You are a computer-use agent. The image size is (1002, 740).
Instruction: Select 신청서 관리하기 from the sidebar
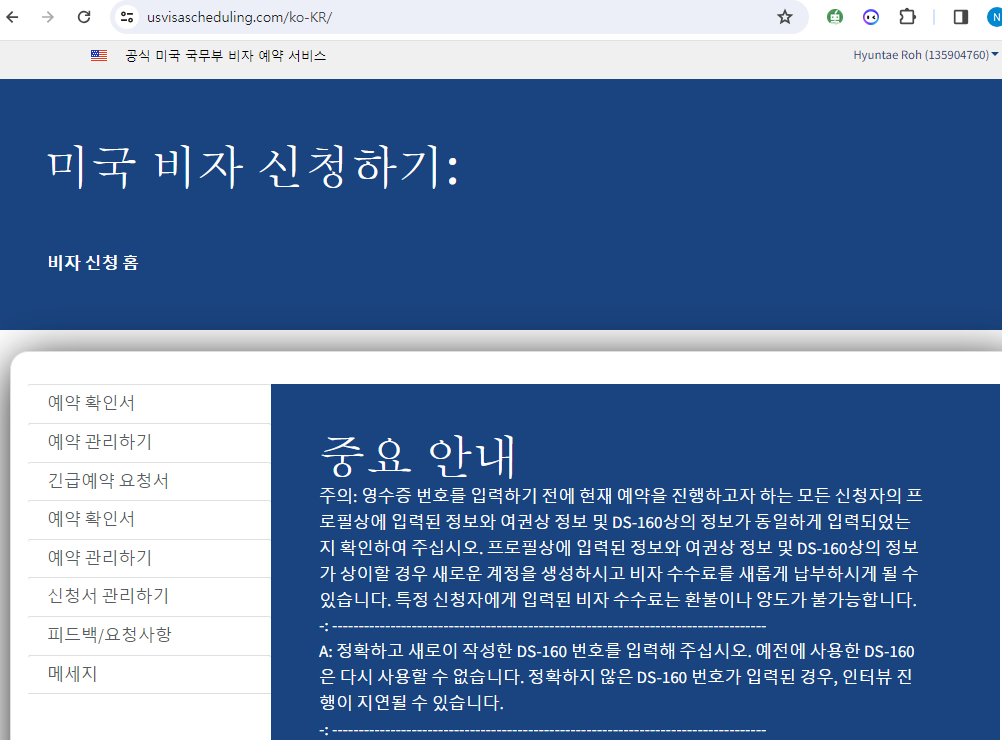[x=108, y=596]
